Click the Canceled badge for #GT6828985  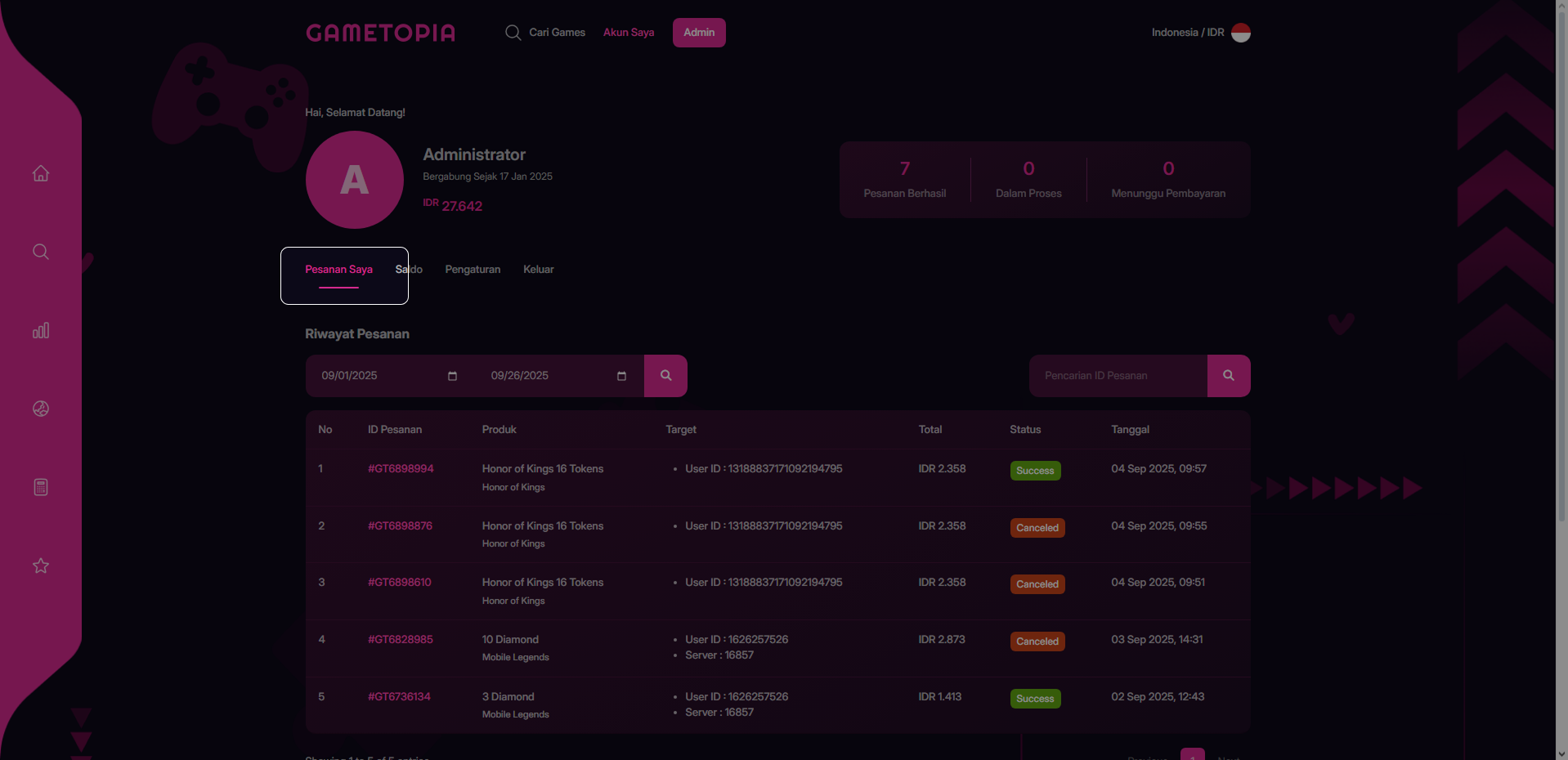[1037, 642]
